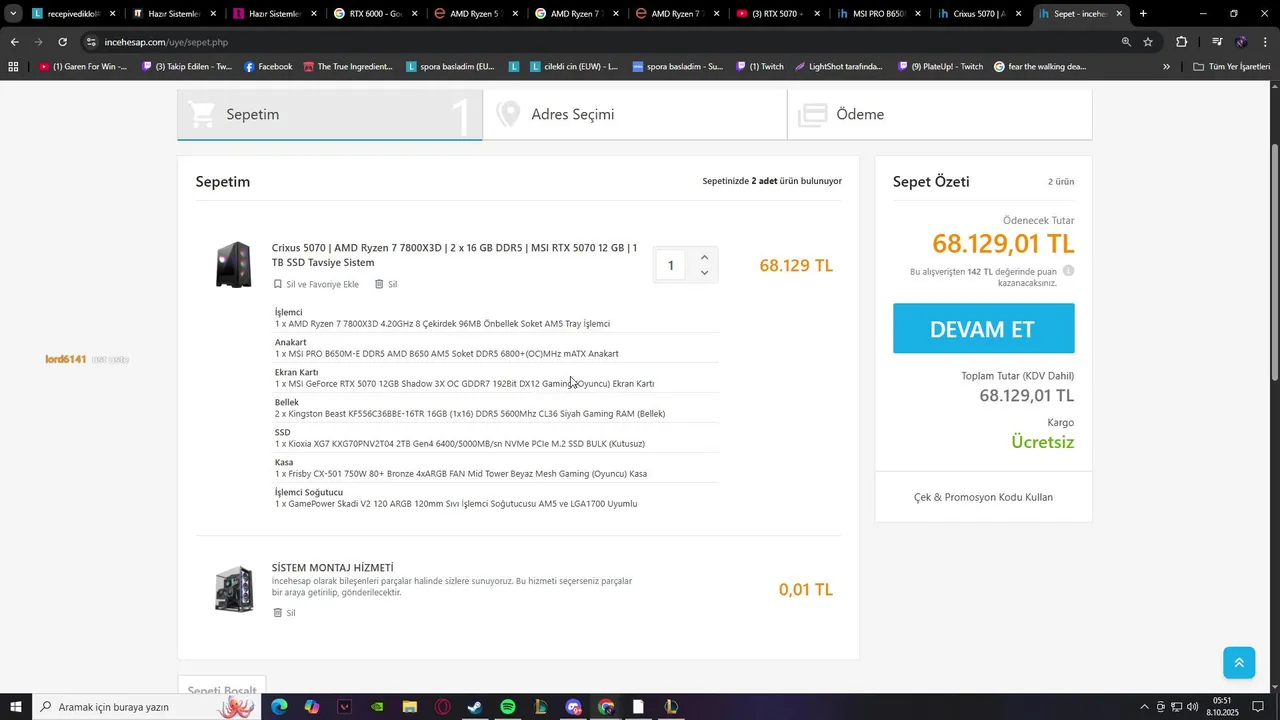Close the Sepet - incehesap tab
Image resolution: width=1280 pixels, height=720 pixels.
(1119, 14)
